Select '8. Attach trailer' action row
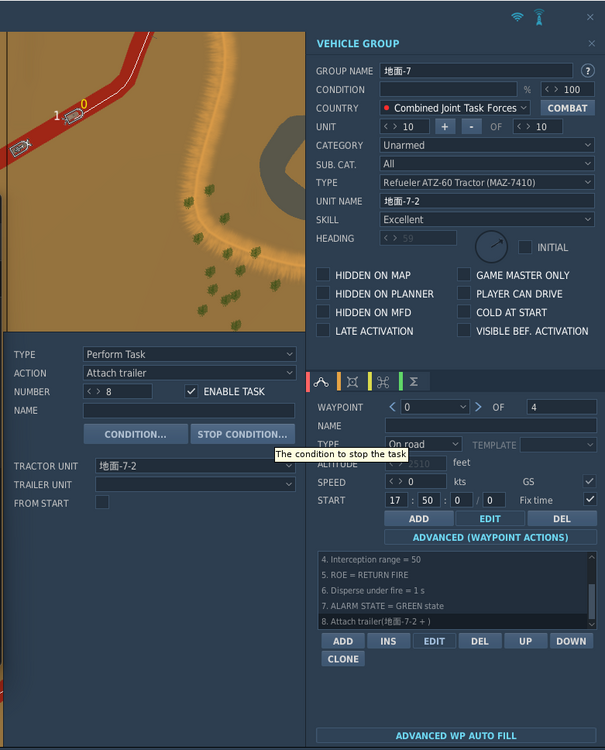605x750 pixels. point(453,621)
